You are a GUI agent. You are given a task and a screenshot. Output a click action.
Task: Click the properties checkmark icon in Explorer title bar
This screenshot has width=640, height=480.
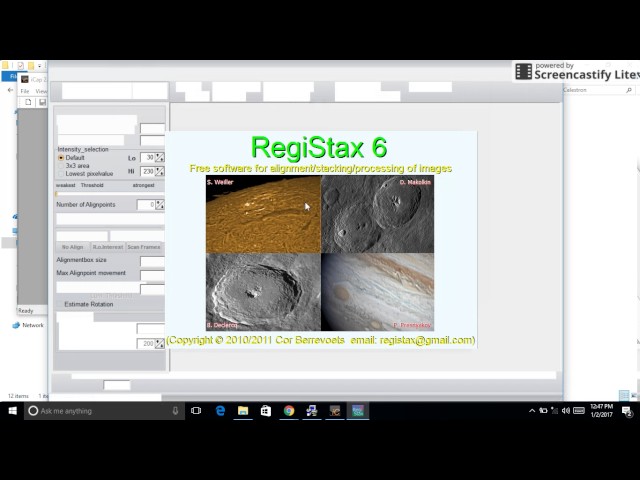click(x=20, y=66)
